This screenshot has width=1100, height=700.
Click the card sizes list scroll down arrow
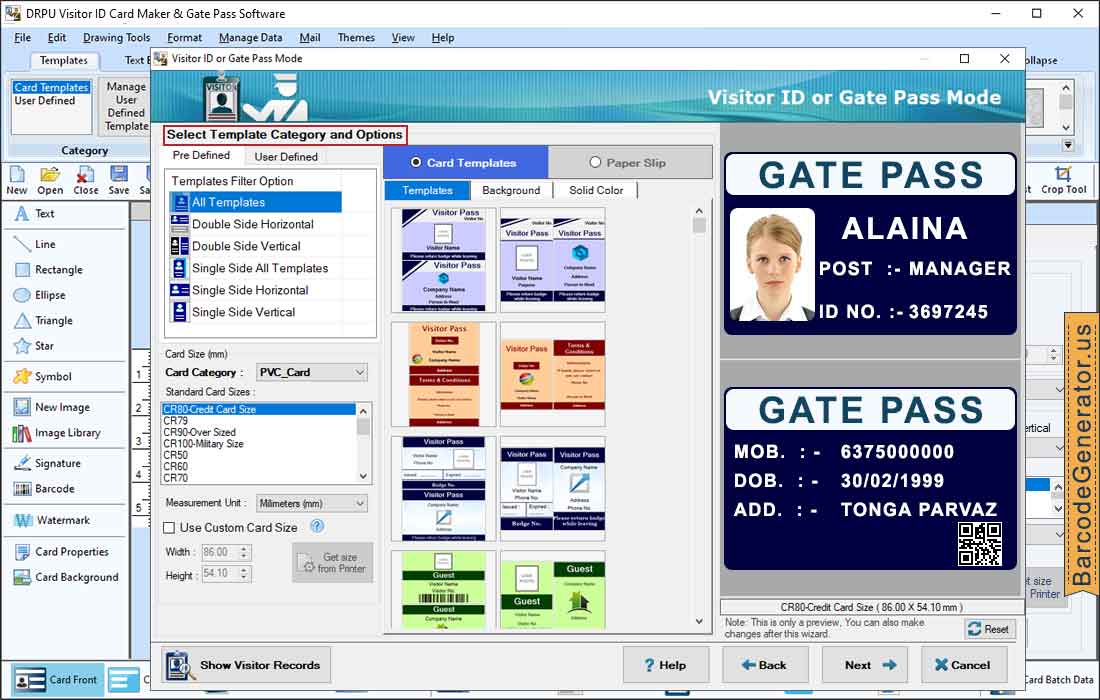pos(363,476)
